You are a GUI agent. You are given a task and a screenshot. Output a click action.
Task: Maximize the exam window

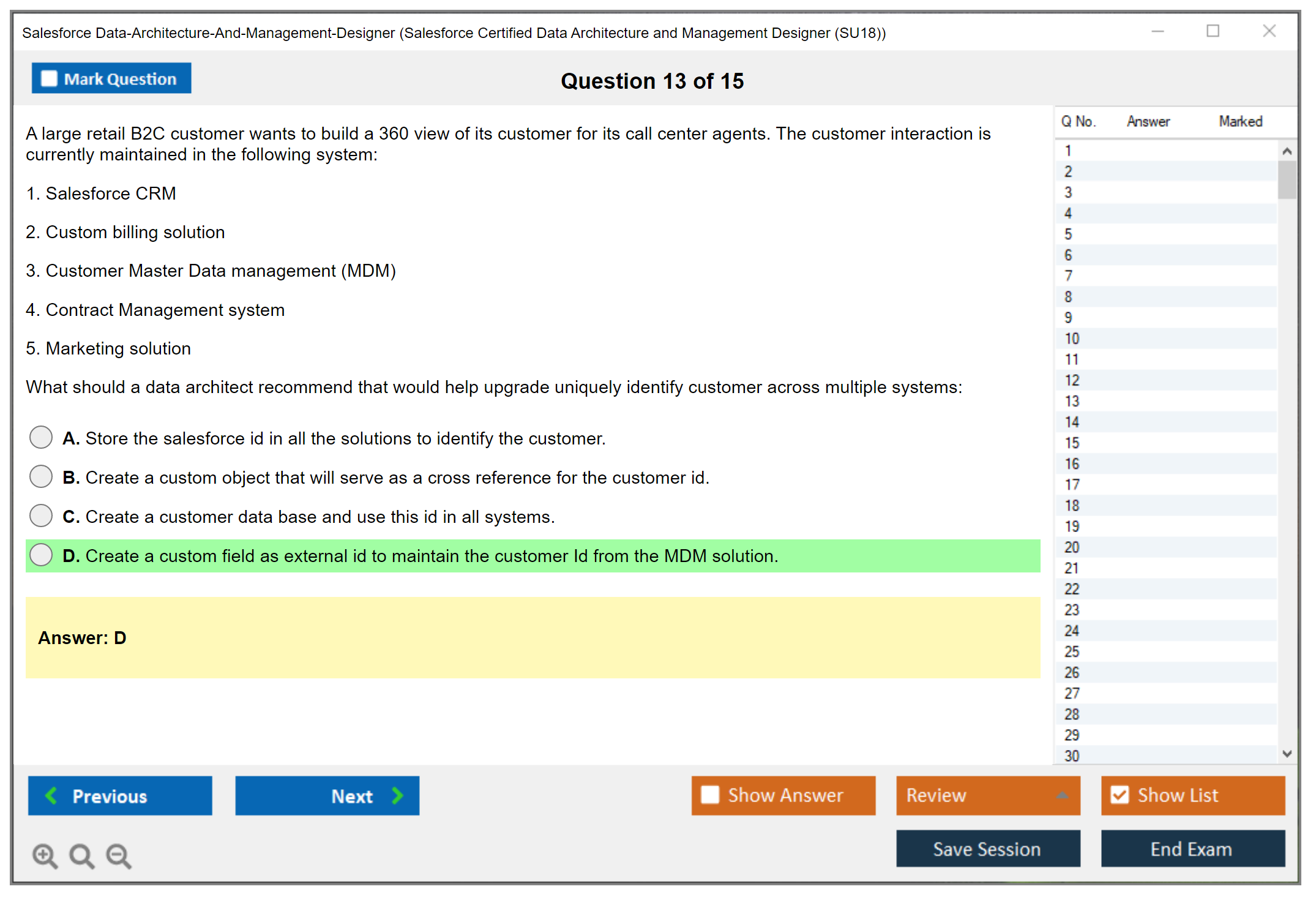[1213, 31]
